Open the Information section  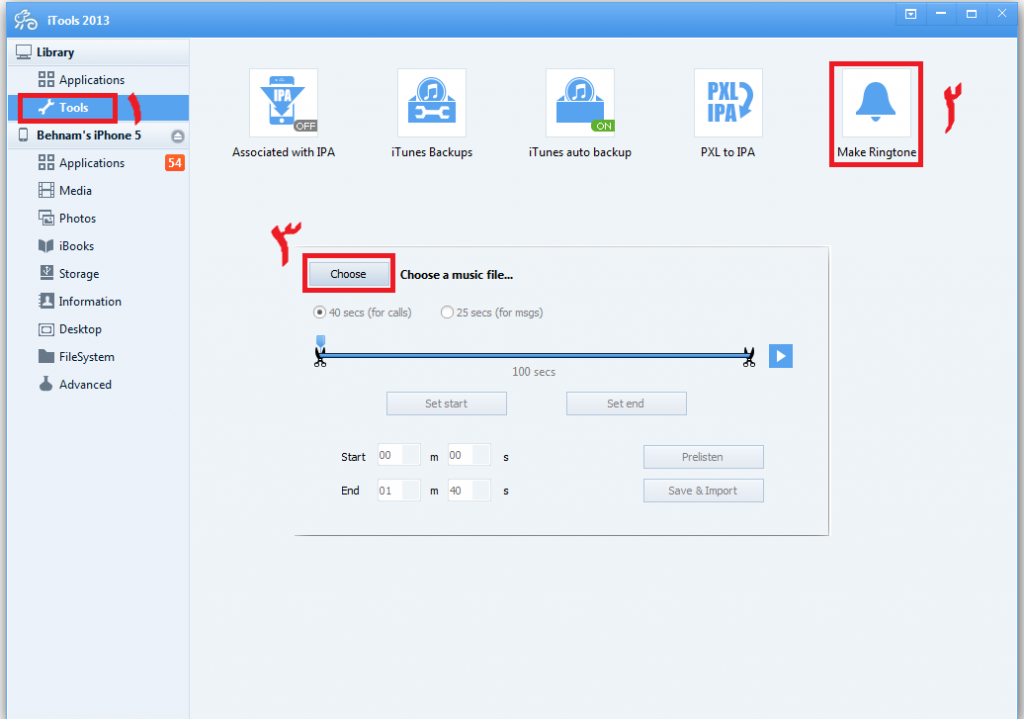99,301
